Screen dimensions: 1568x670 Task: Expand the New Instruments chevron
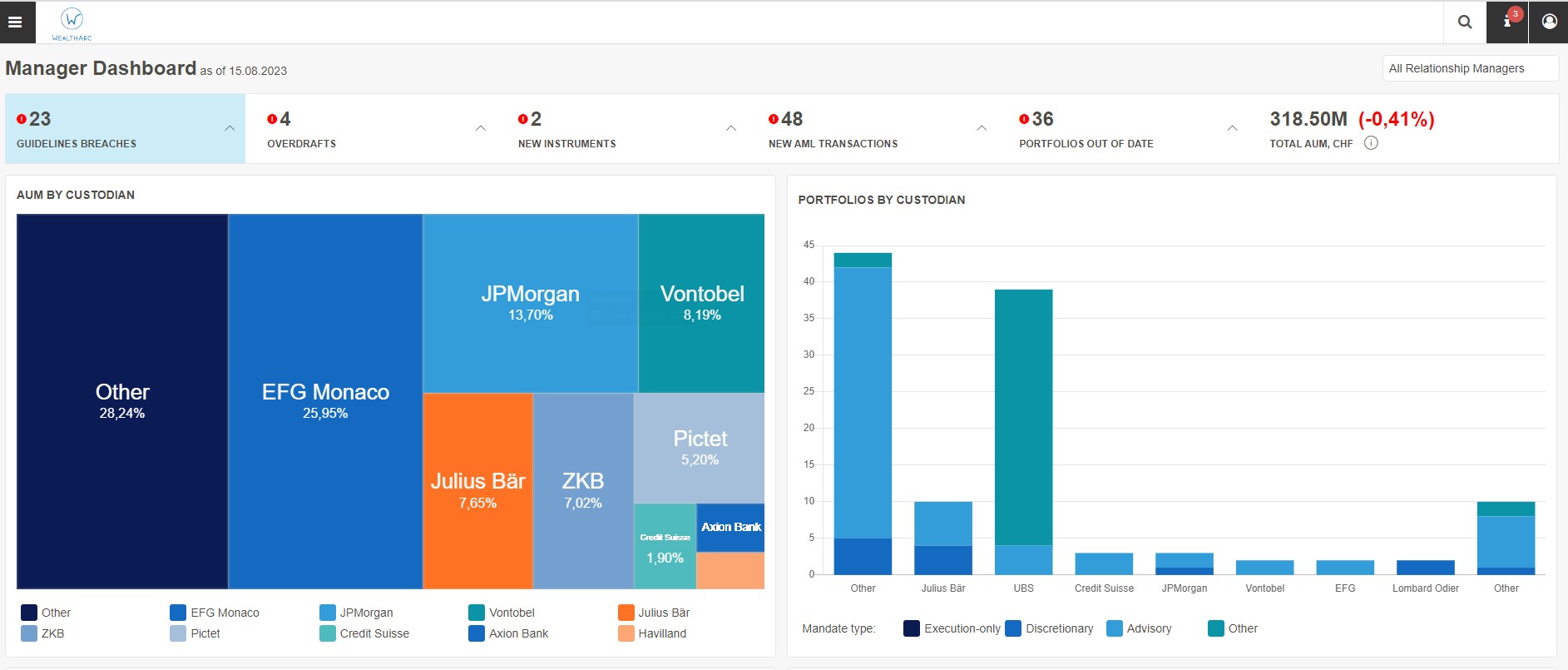click(x=731, y=128)
